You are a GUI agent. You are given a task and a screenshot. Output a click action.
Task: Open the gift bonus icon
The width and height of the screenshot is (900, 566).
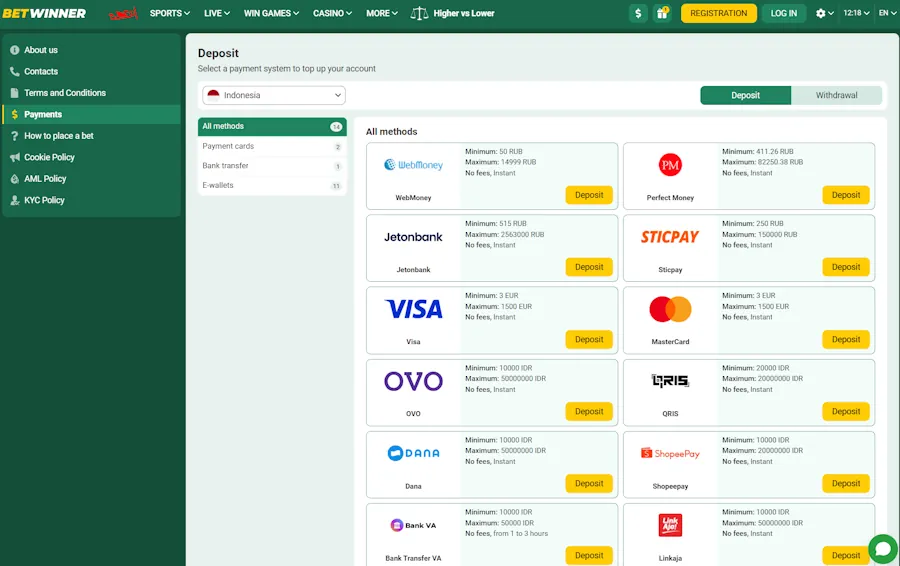pyautogui.click(x=662, y=13)
